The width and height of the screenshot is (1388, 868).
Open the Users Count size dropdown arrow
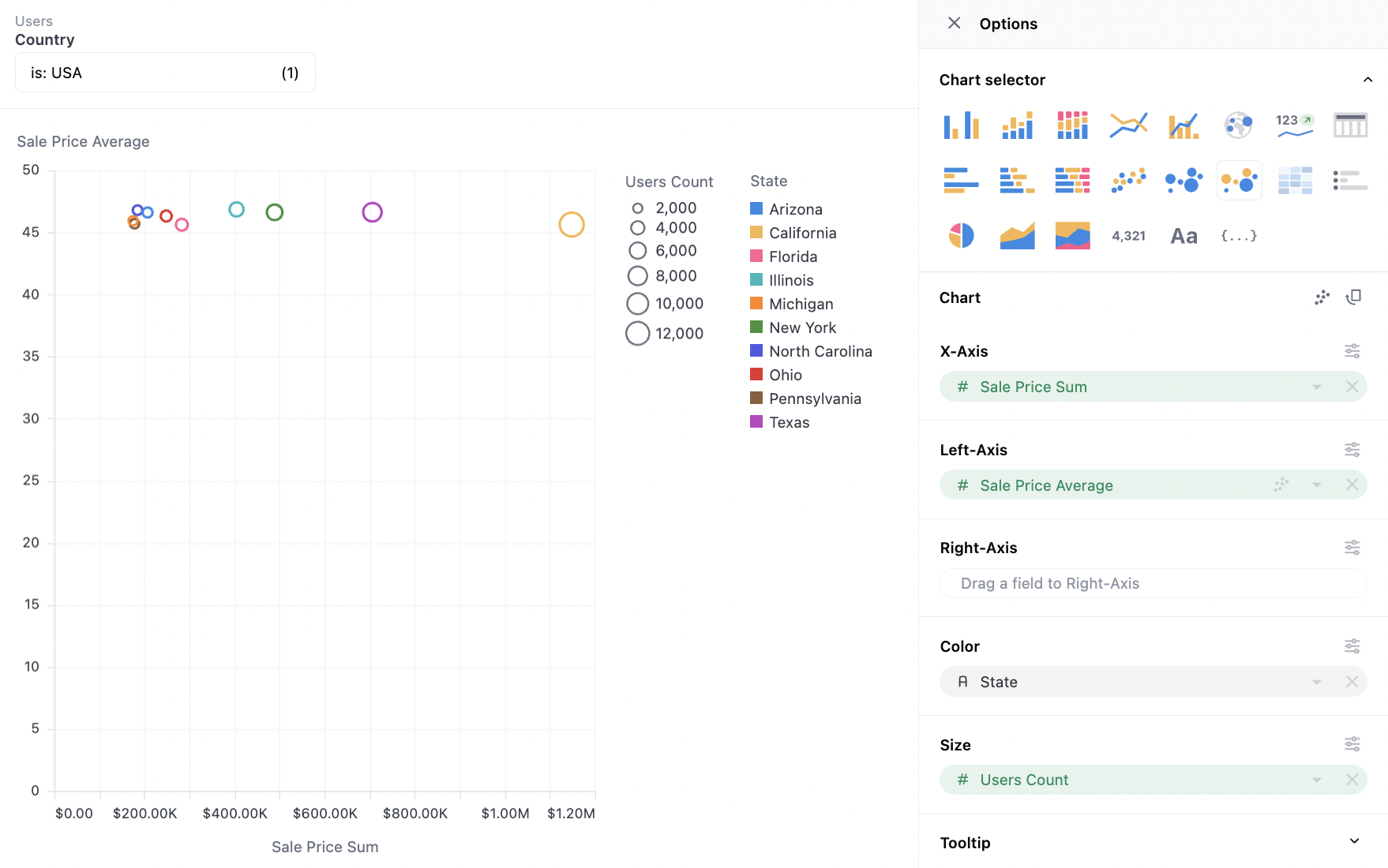[x=1316, y=780]
